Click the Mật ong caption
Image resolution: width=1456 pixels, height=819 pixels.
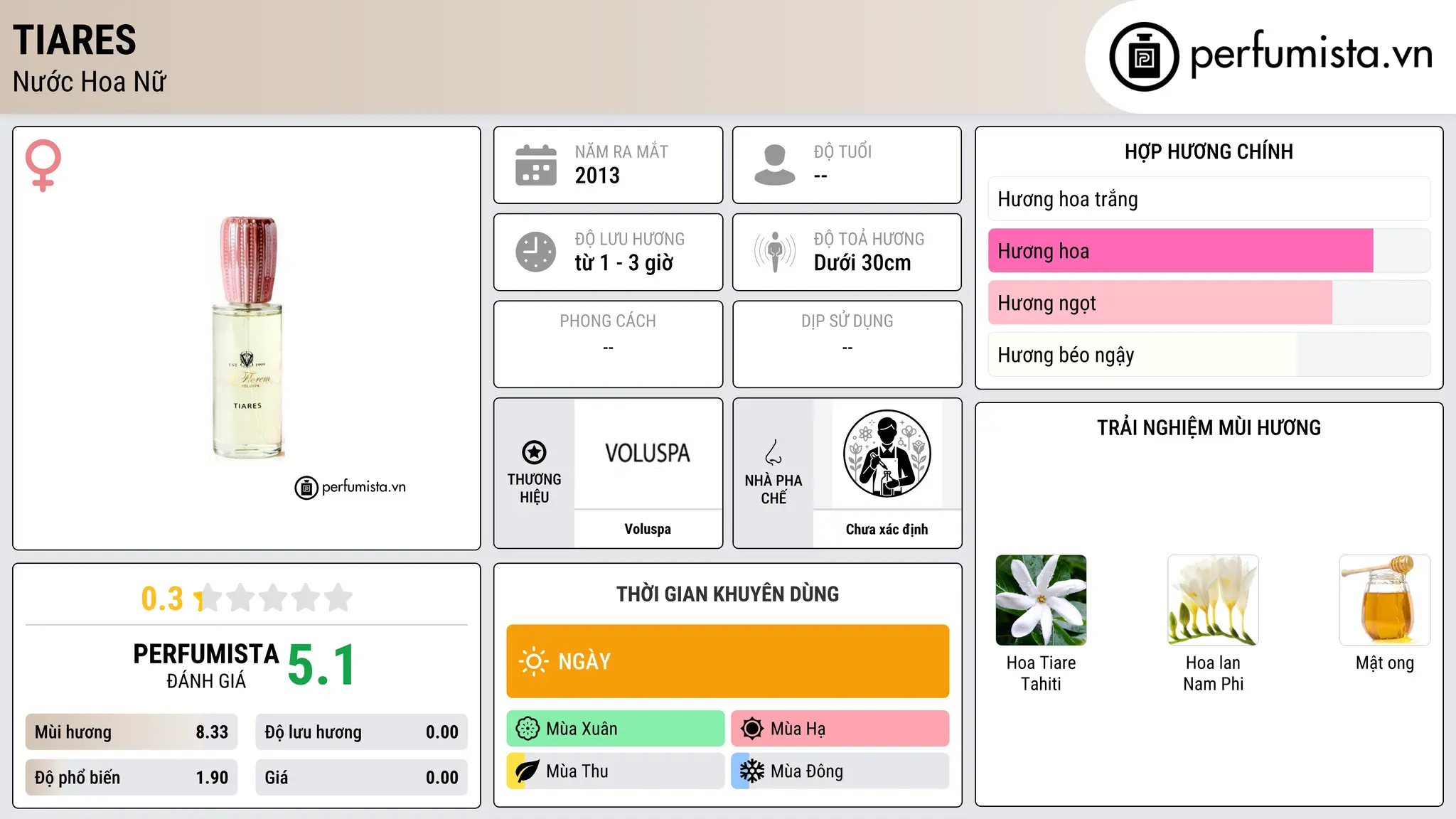[1385, 663]
